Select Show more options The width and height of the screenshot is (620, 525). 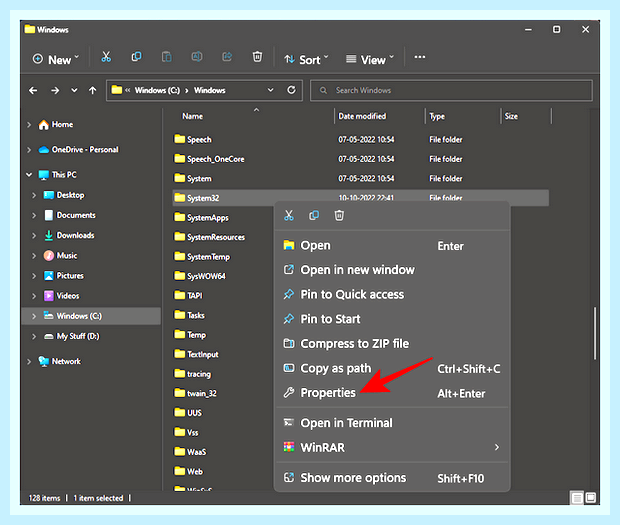pyautogui.click(x=392, y=478)
